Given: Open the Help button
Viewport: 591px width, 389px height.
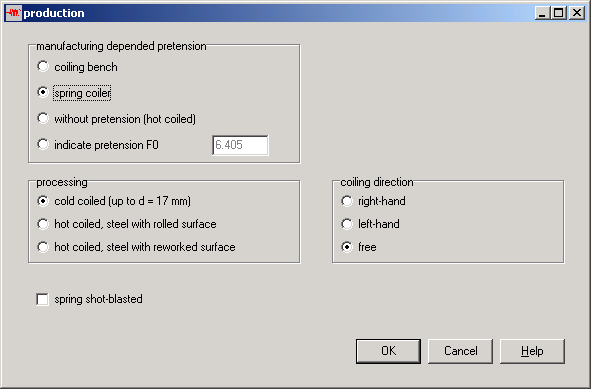Looking at the screenshot, I should click(x=532, y=351).
